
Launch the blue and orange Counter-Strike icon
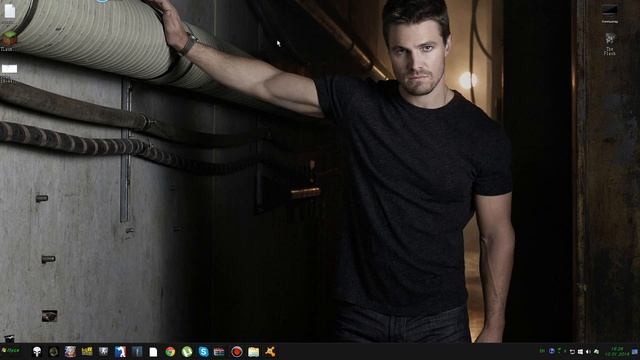[120, 351]
